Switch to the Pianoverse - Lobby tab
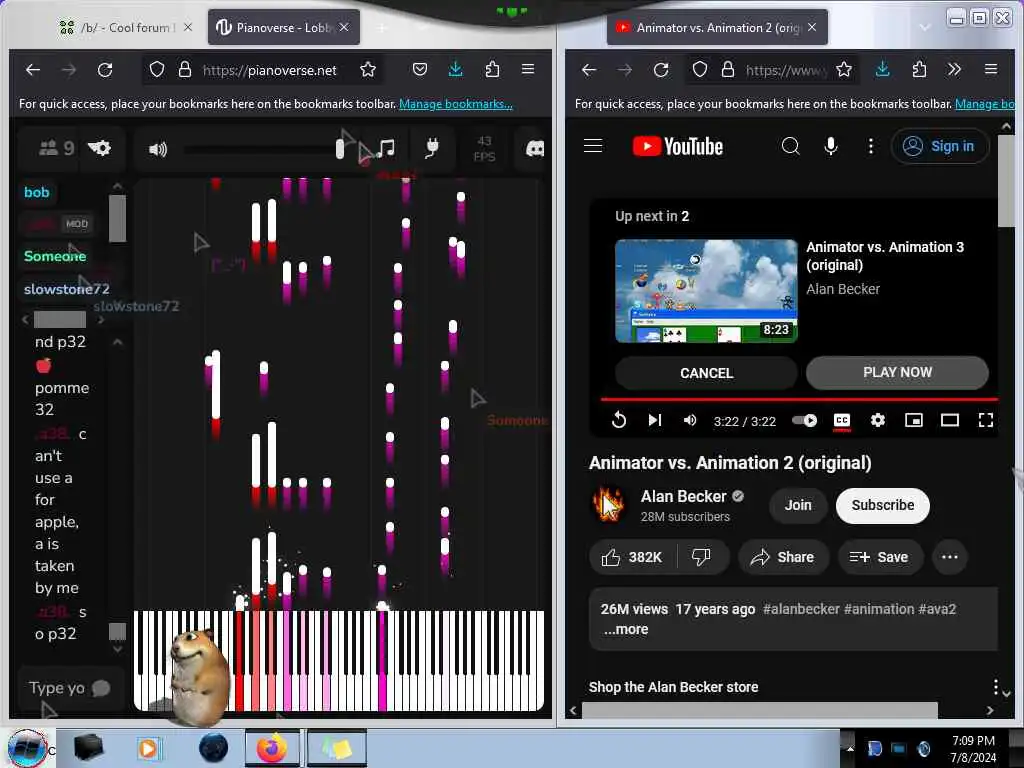1024x768 pixels. click(283, 27)
